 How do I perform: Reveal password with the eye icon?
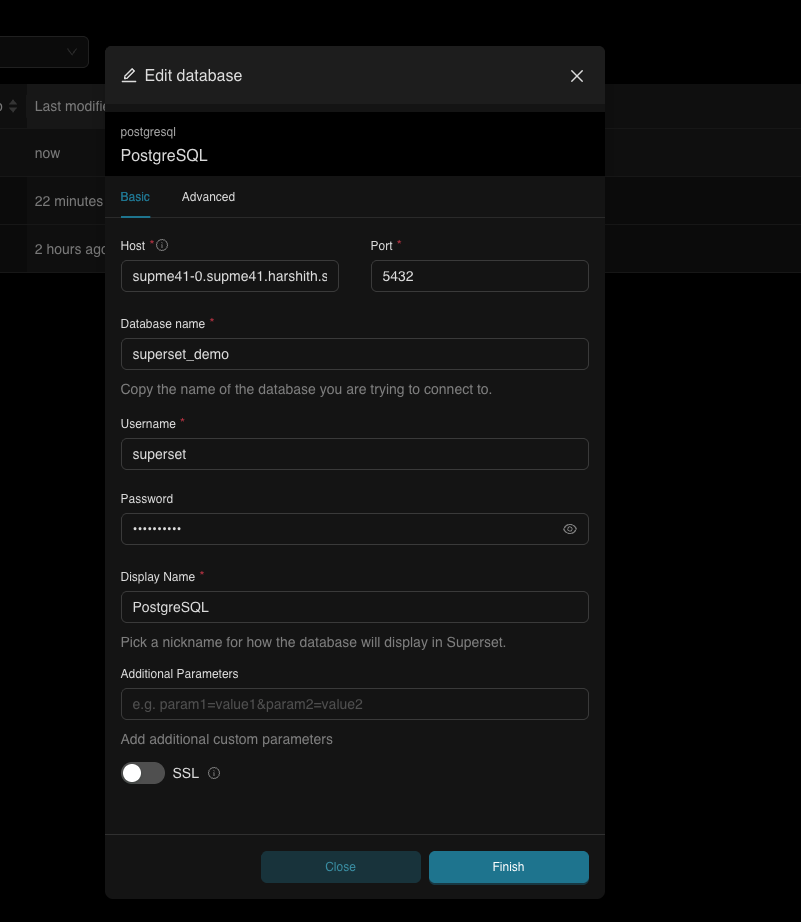[x=569, y=529]
